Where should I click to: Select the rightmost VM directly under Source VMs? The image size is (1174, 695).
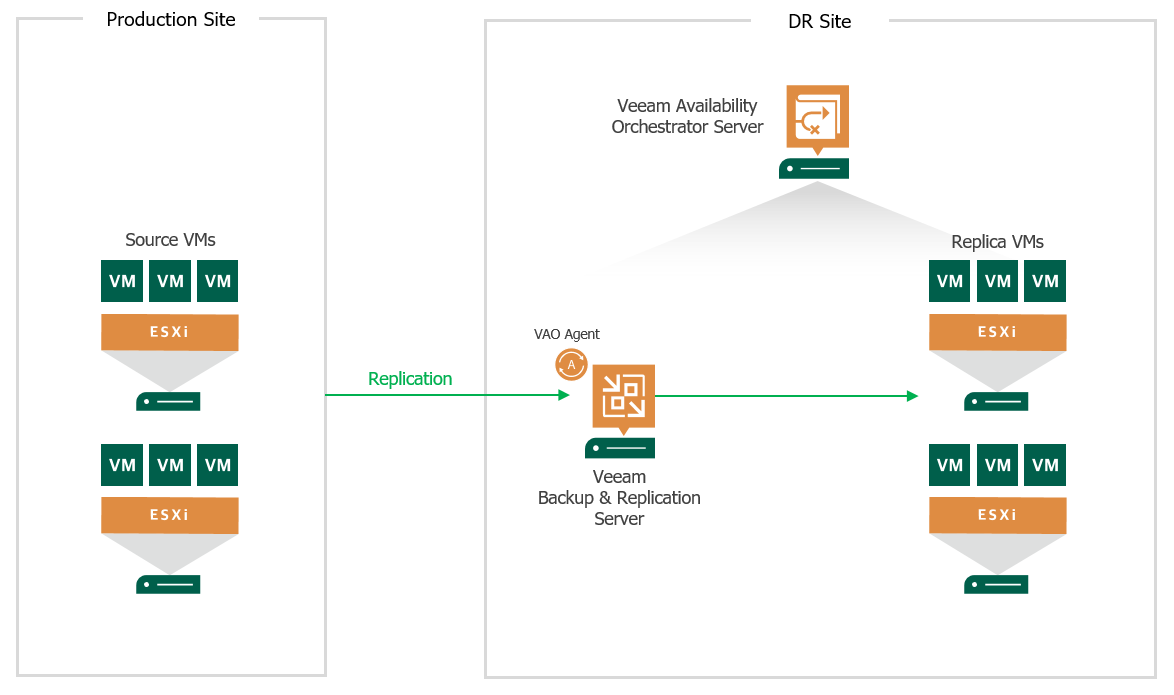[x=218, y=281]
